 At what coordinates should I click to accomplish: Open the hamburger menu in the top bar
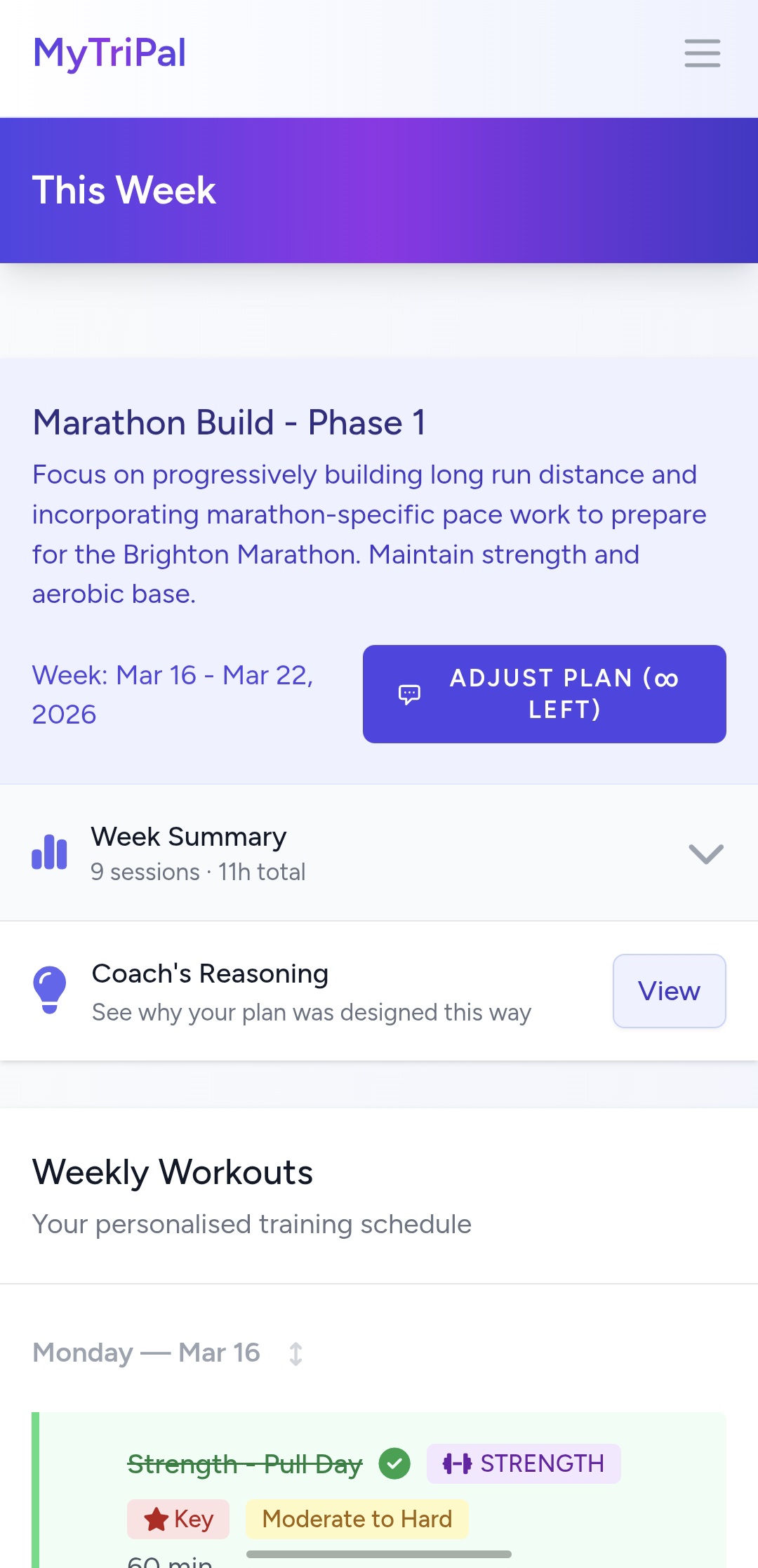tap(701, 53)
